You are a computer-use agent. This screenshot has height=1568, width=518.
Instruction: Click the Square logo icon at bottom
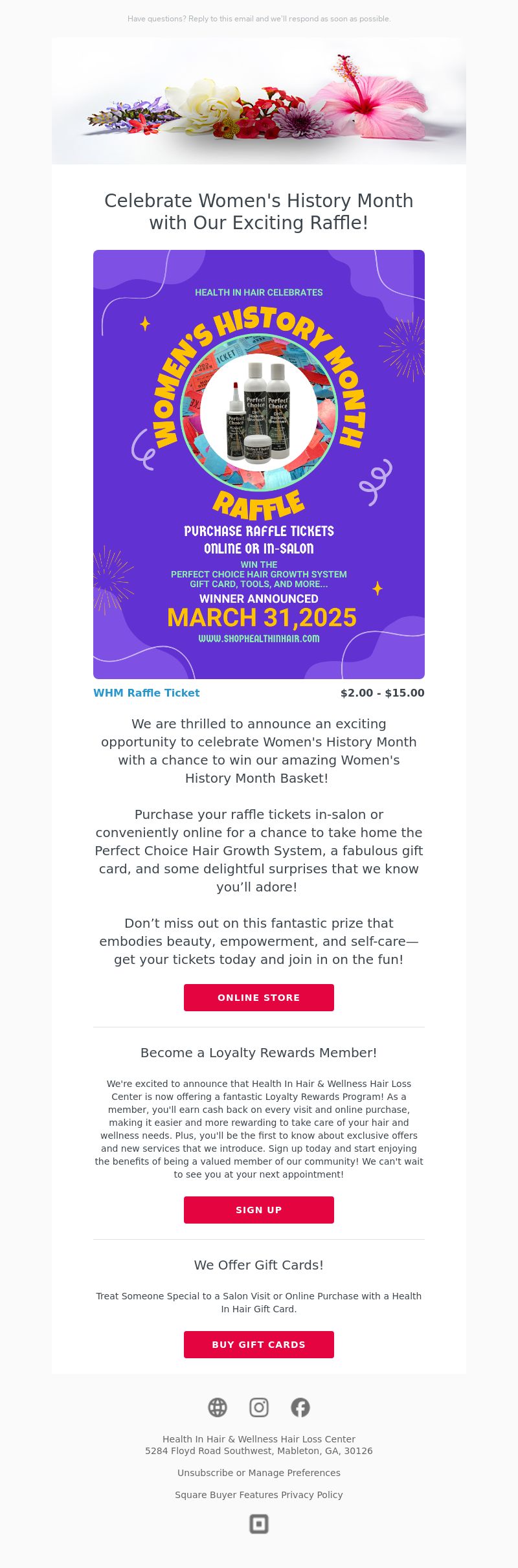pos(259,1524)
